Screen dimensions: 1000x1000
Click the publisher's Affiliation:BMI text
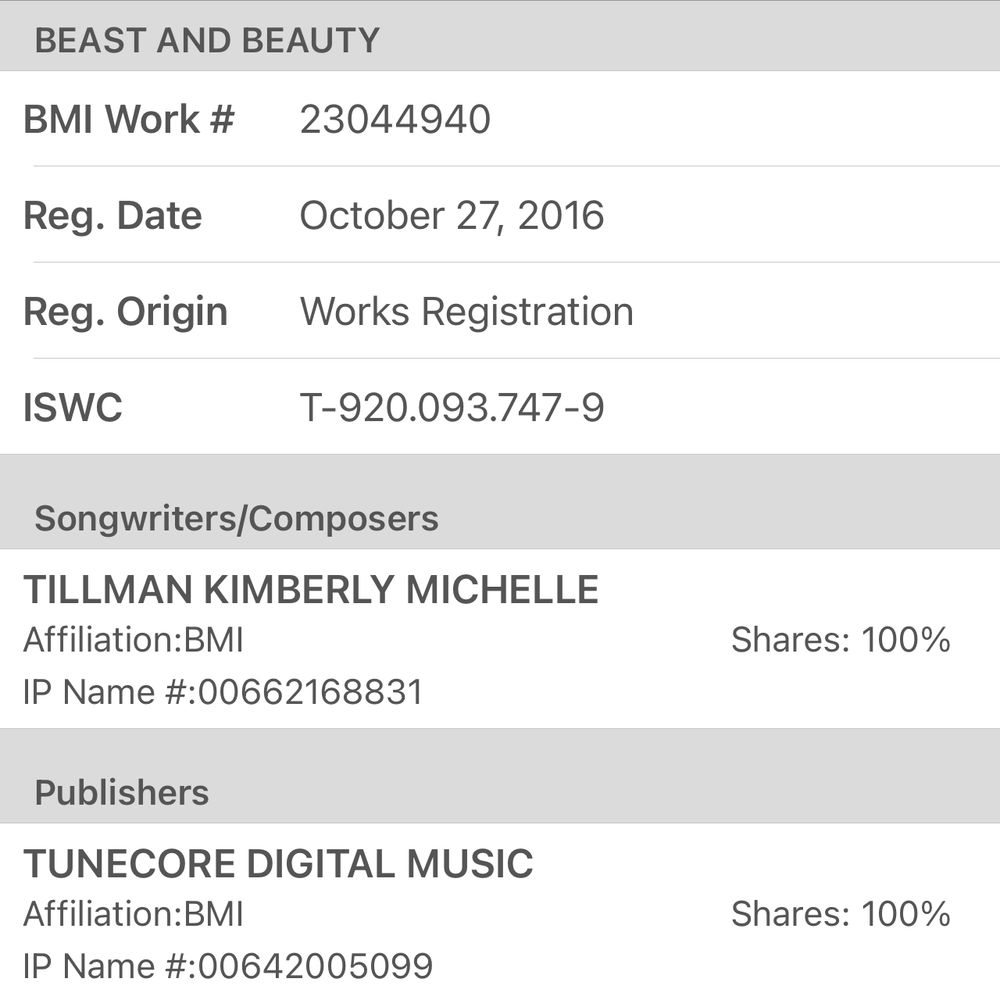[133, 914]
